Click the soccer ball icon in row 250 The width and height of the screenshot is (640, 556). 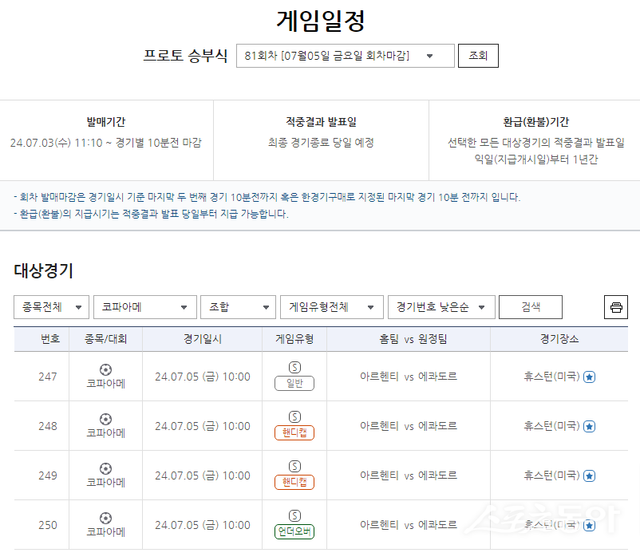(106, 517)
